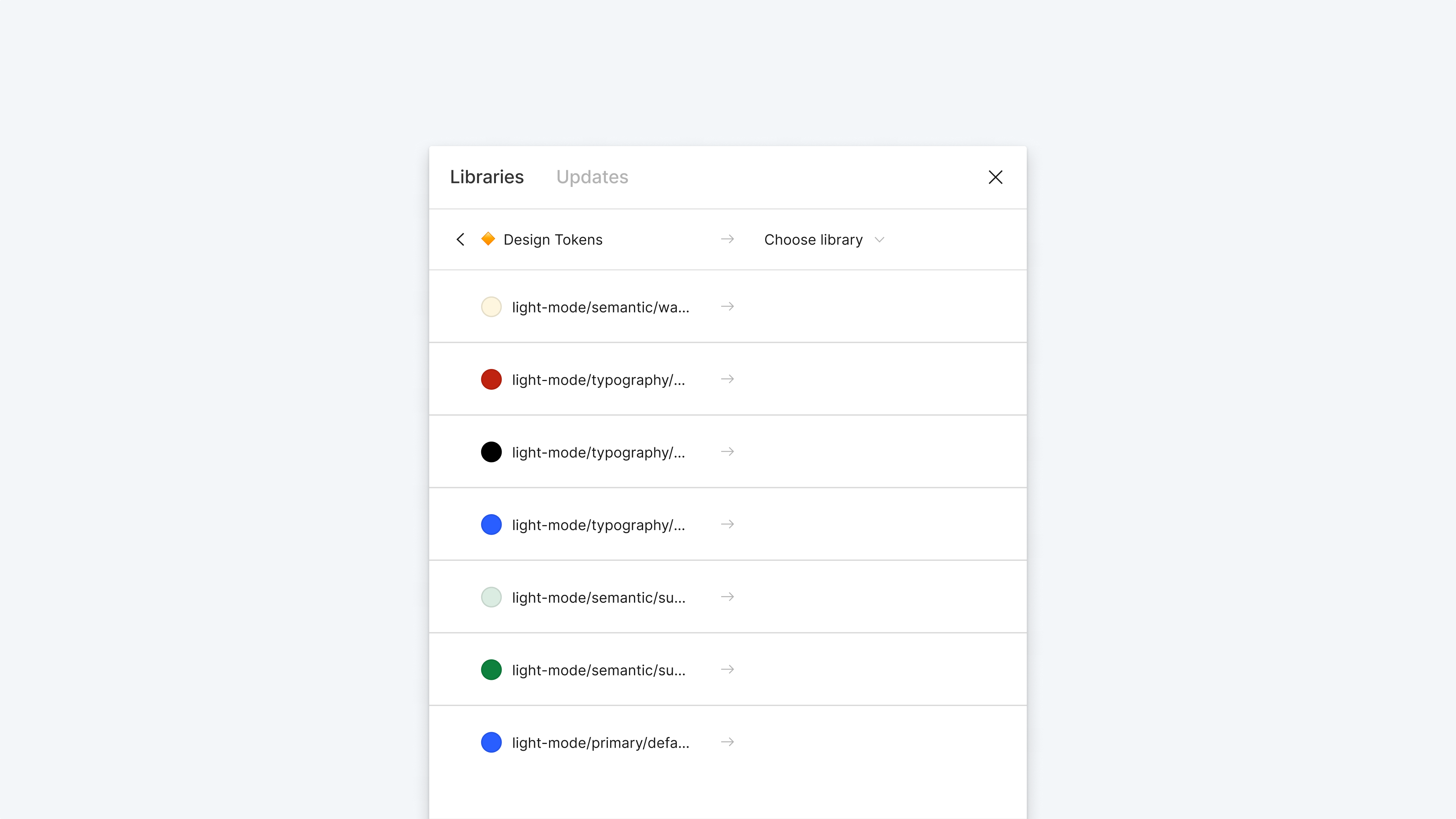The height and width of the screenshot is (819, 1456).
Task: Select the light-mode/semantic/wa... style name
Action: pos(600,308)
